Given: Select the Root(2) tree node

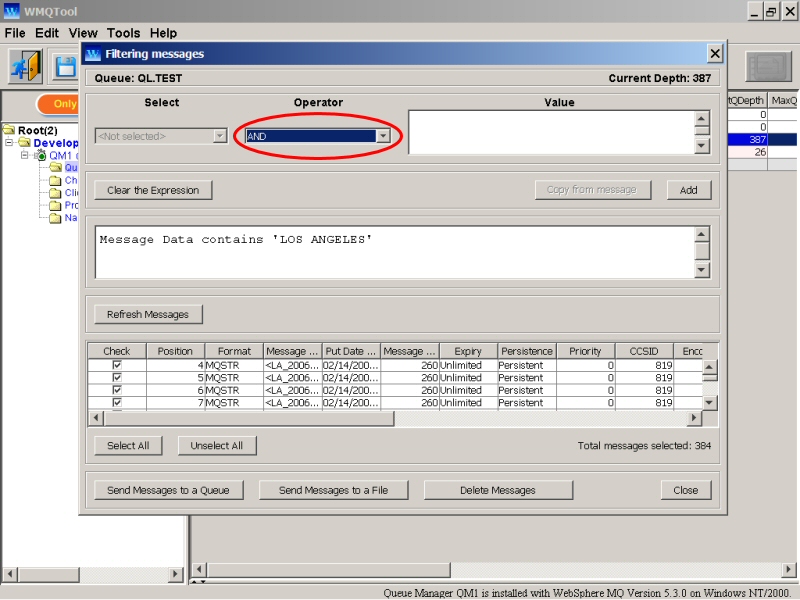Looking at the screenshot, I should 38,131.
